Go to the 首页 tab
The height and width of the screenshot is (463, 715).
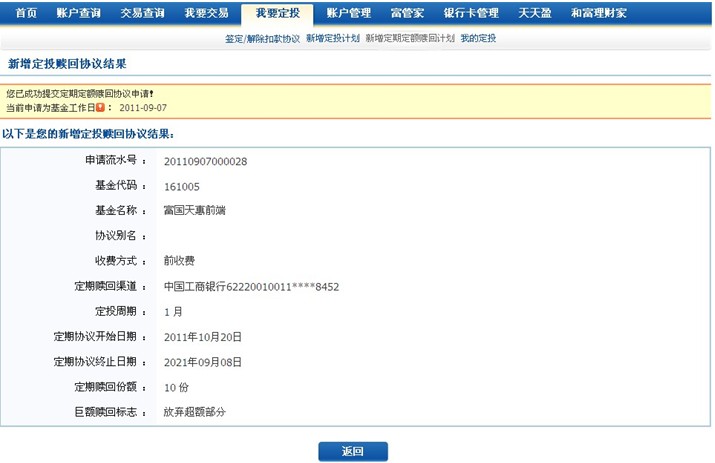(26, 13)
